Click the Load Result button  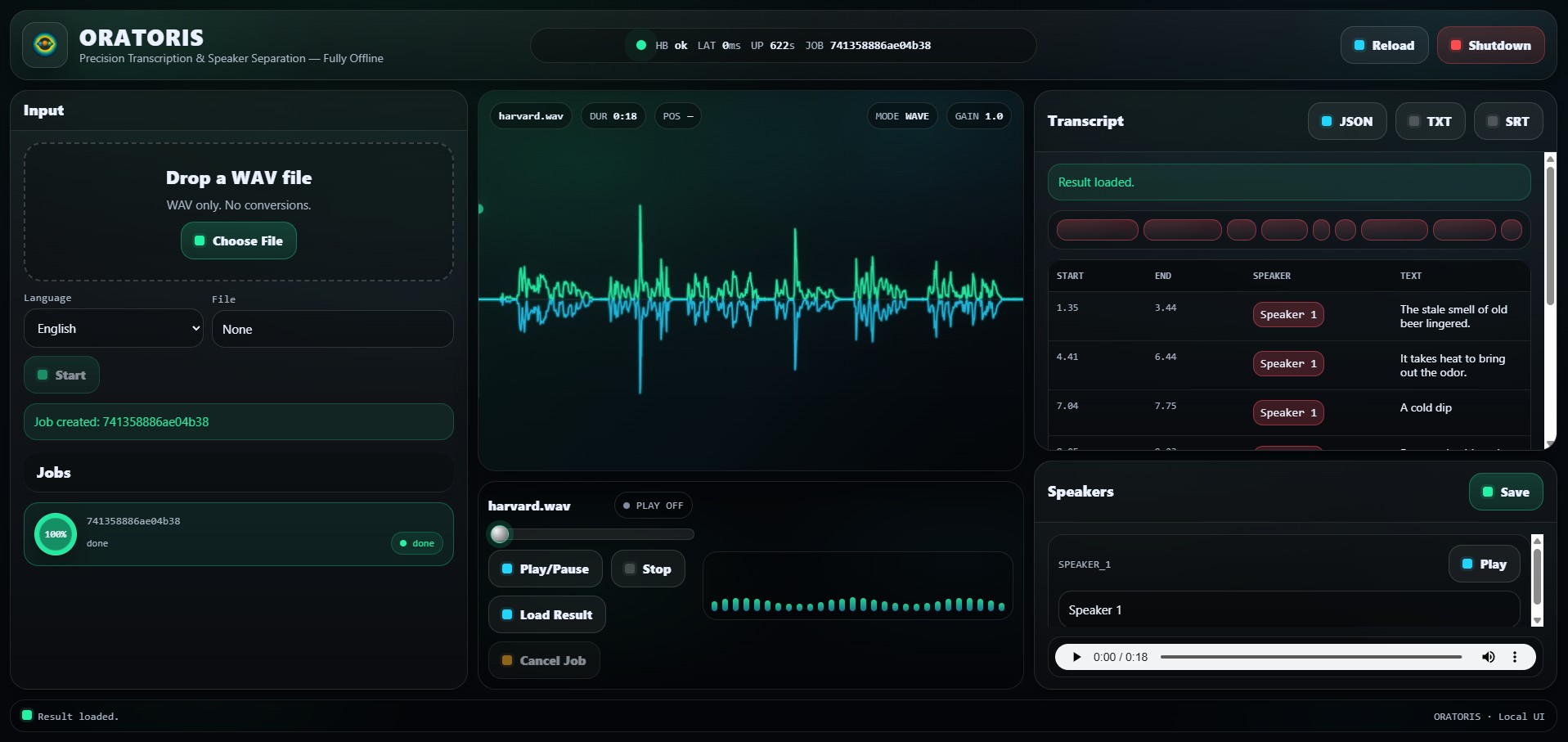[546, 615]
